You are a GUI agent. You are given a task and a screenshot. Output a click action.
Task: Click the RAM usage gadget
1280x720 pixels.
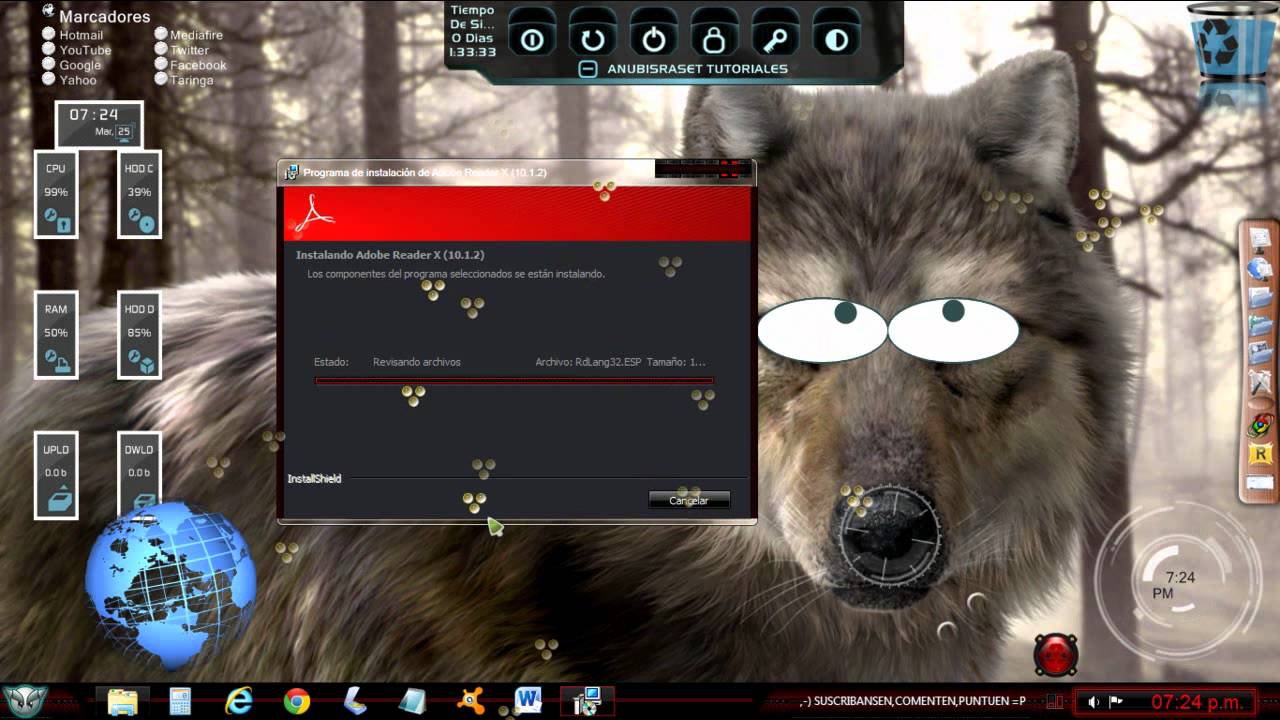click(56, 335)
